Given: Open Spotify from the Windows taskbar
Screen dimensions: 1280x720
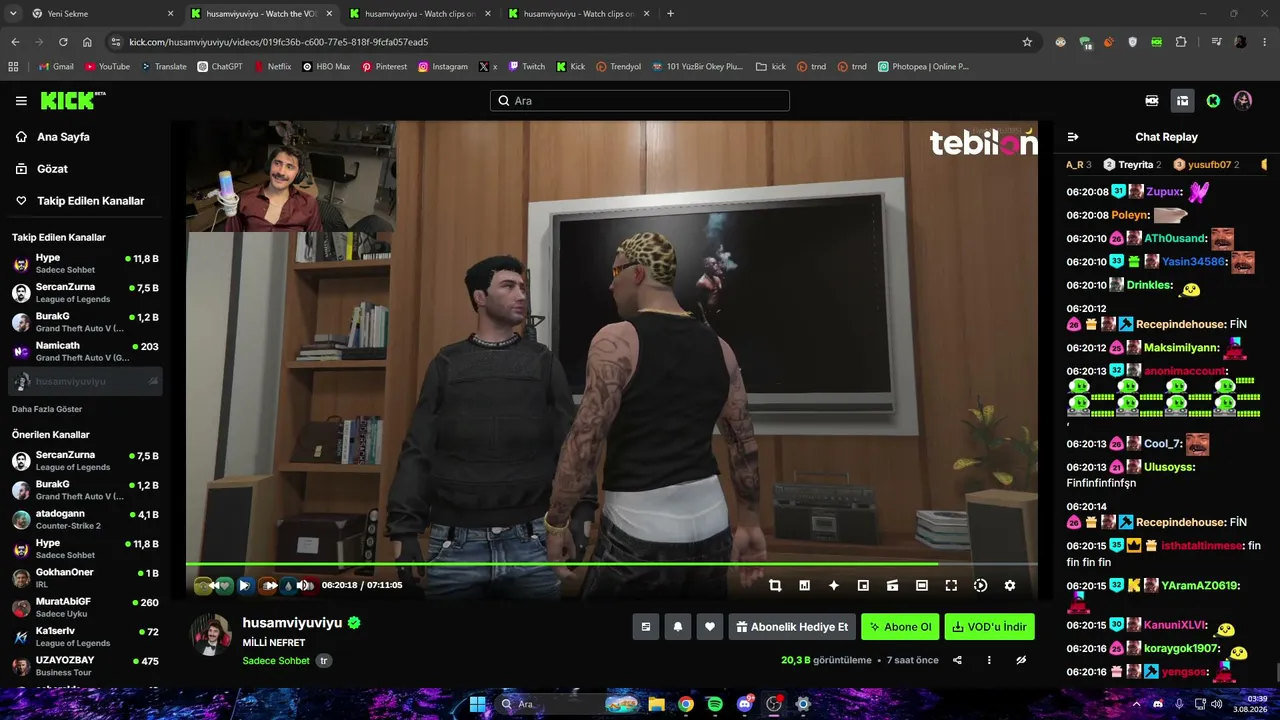Looking at the screenshot, I should [715, 704].
